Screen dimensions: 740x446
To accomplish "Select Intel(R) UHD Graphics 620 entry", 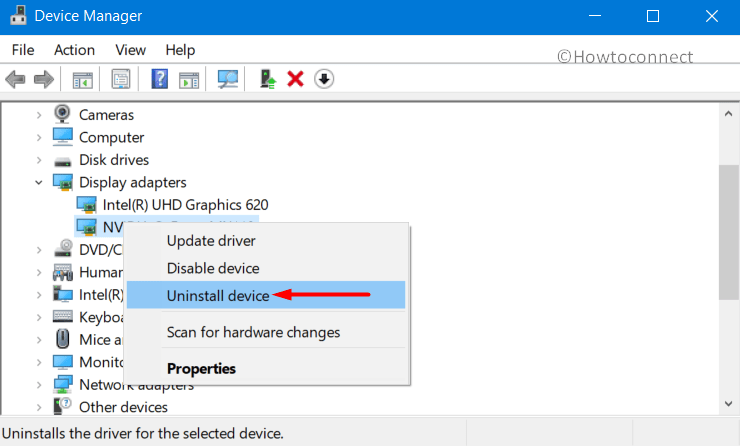I will click(x=185, y=205).
